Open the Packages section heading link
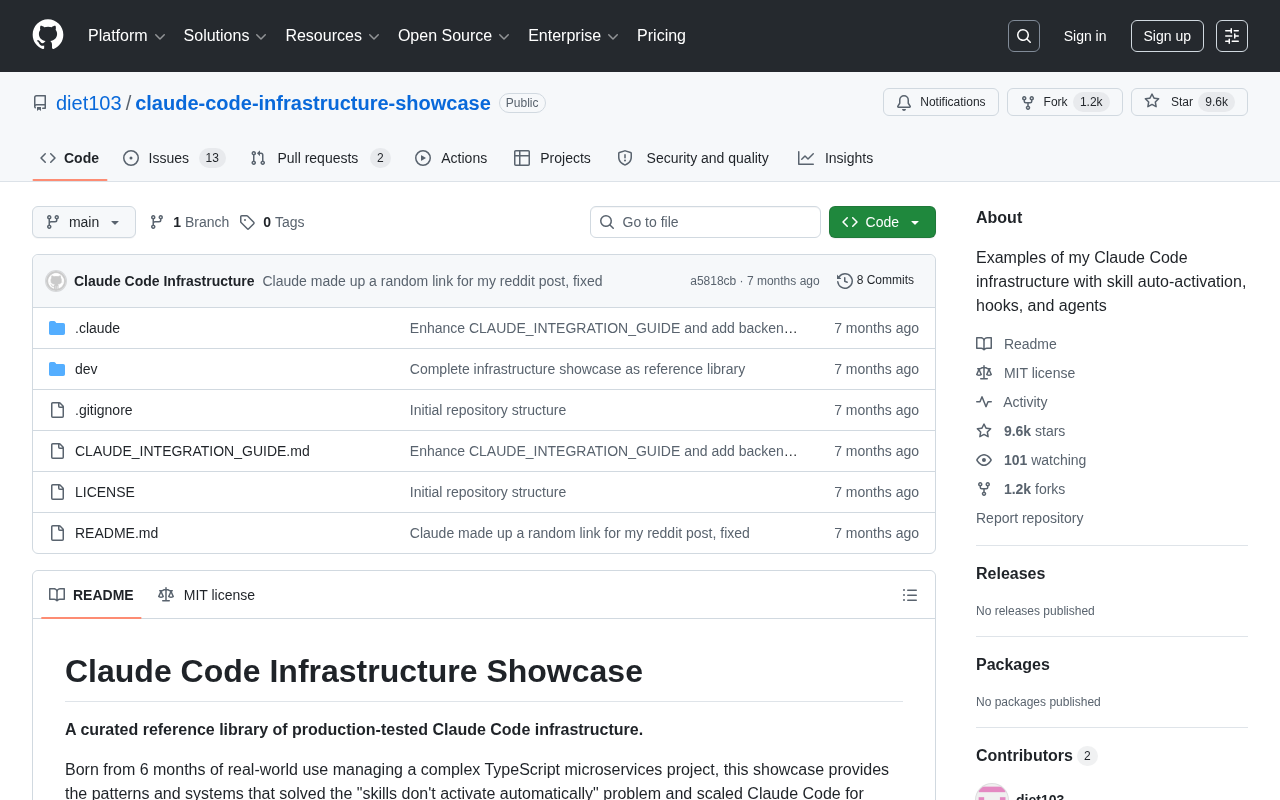The height and width of the screenshot is (800, 1280). tap(1013, 665)
